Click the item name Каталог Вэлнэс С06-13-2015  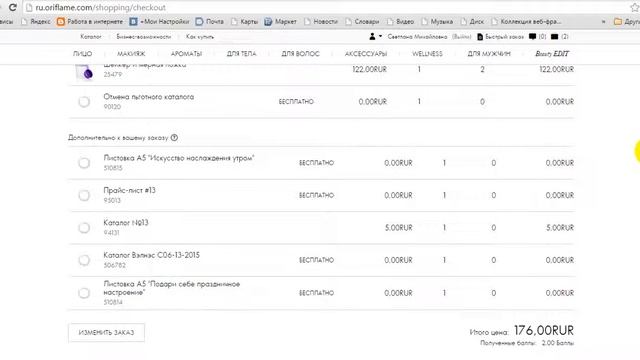151,255
